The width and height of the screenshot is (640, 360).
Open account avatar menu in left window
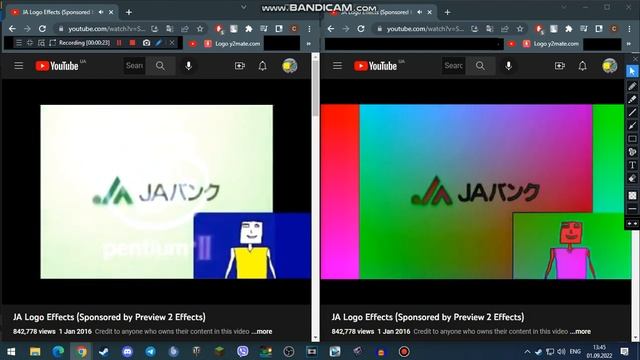289,66
